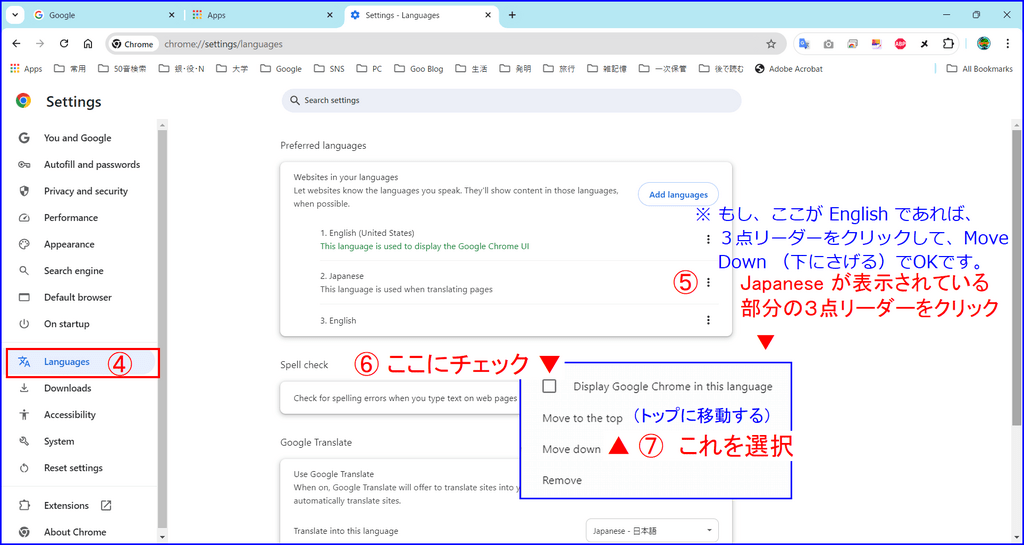Choose Remove in the language menu

point(562,480)
